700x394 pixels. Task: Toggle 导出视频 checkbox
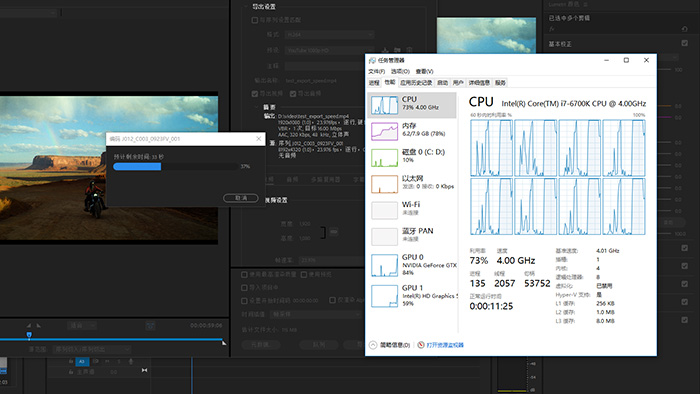pos(254,94)
